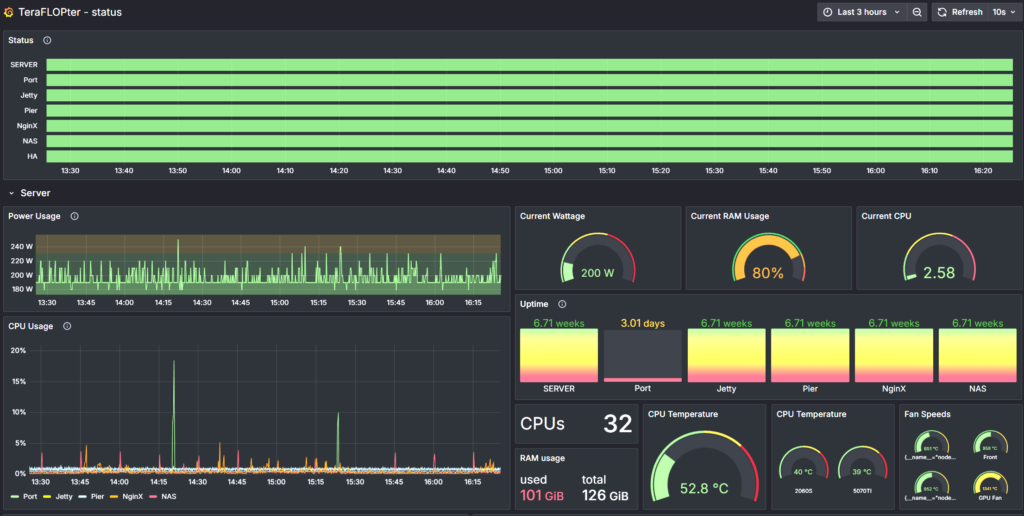Click the Grafana logo icon

coord(9,12)
